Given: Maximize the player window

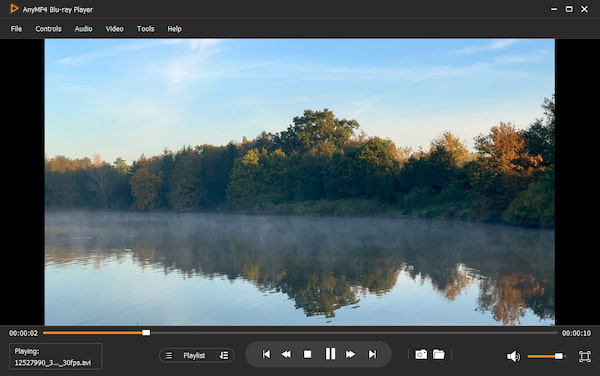Looking at the screenshot, I should point(569,9).
